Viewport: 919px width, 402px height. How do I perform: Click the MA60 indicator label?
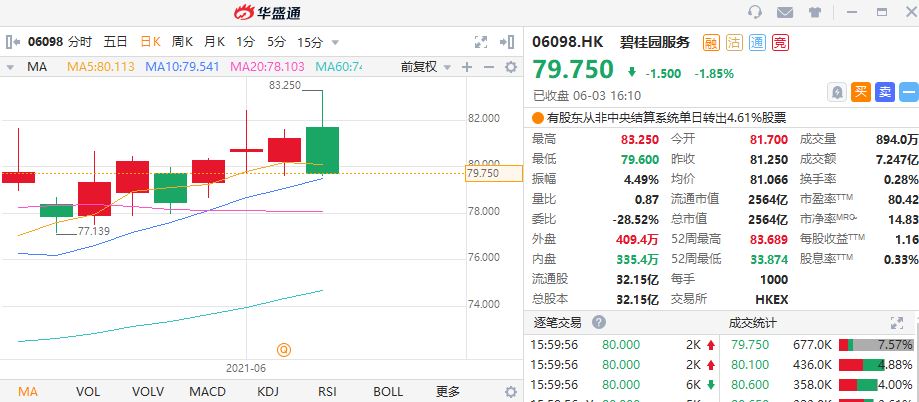click(x=338, y=67)
